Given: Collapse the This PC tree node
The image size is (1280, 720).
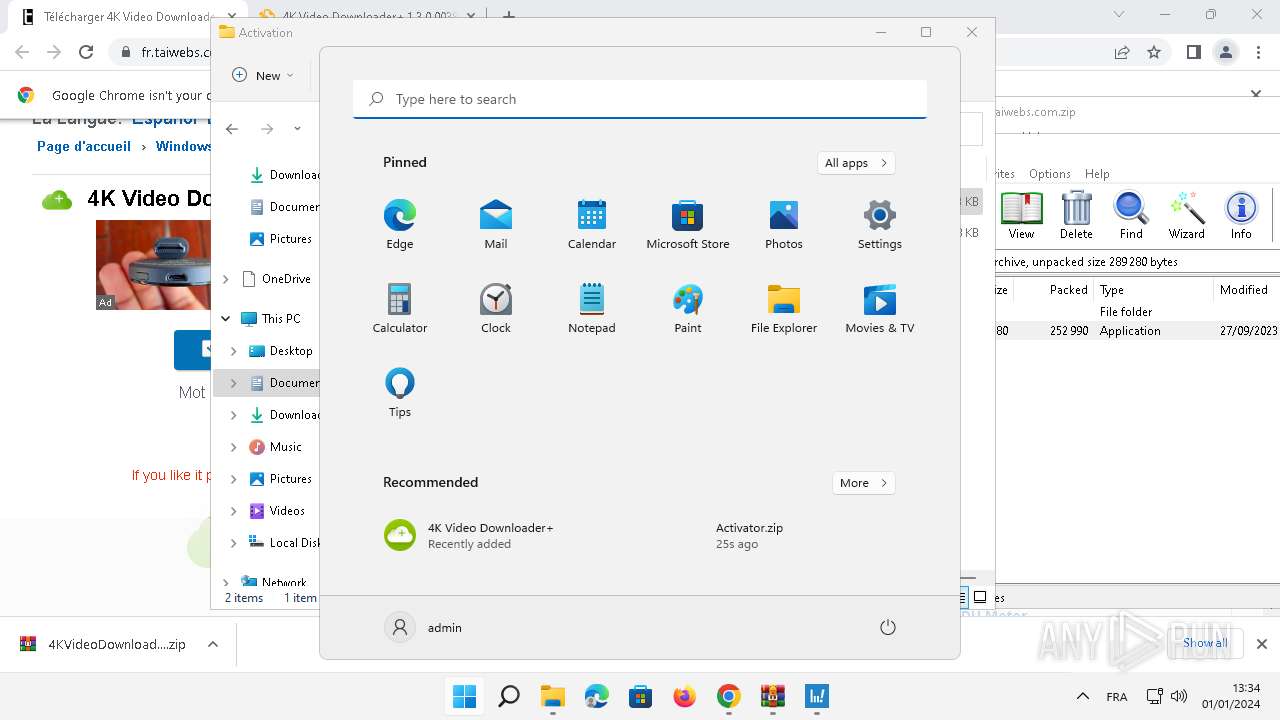Looking at the screenshot, I should [x=226, y=319].
